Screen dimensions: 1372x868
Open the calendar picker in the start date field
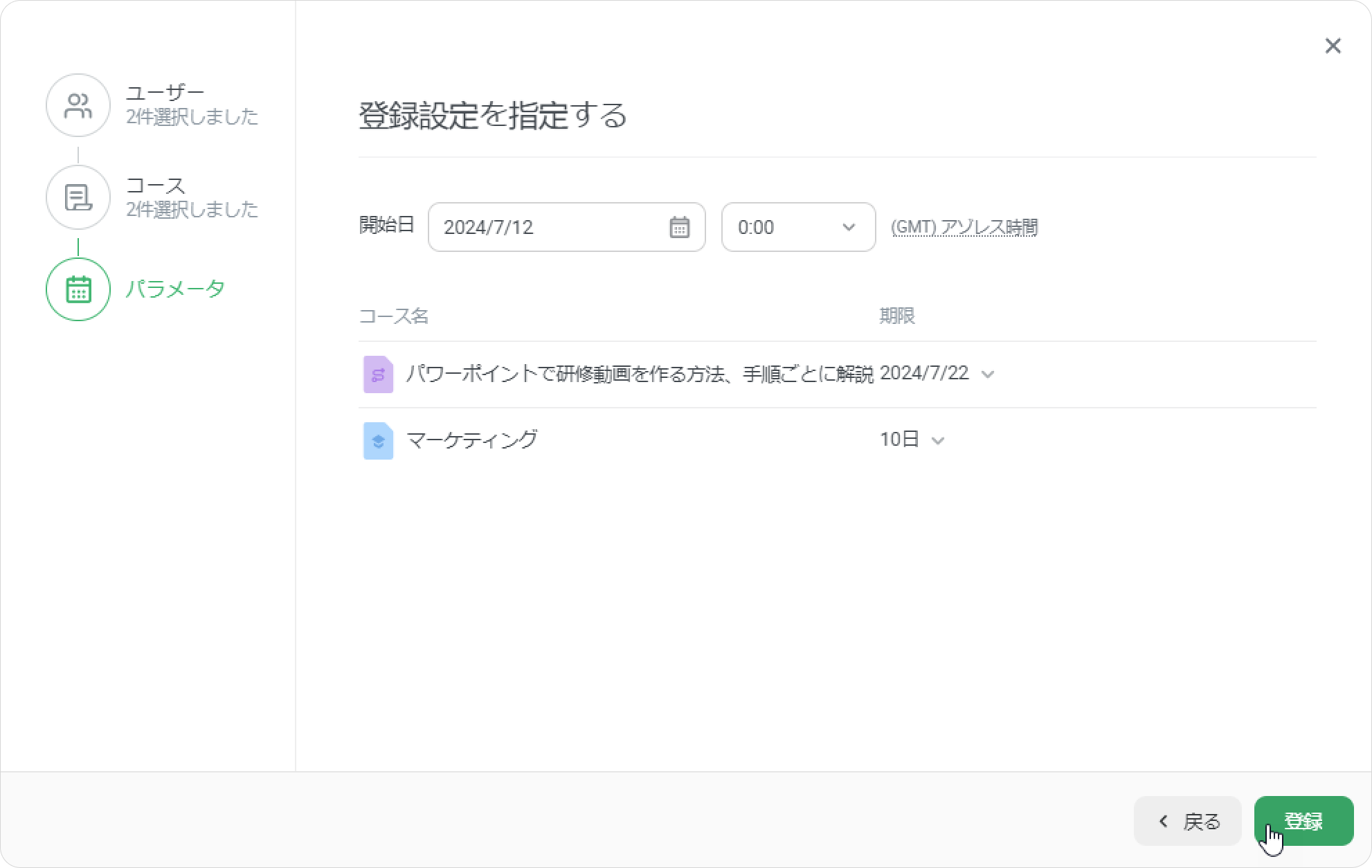[x=679, y=227]
